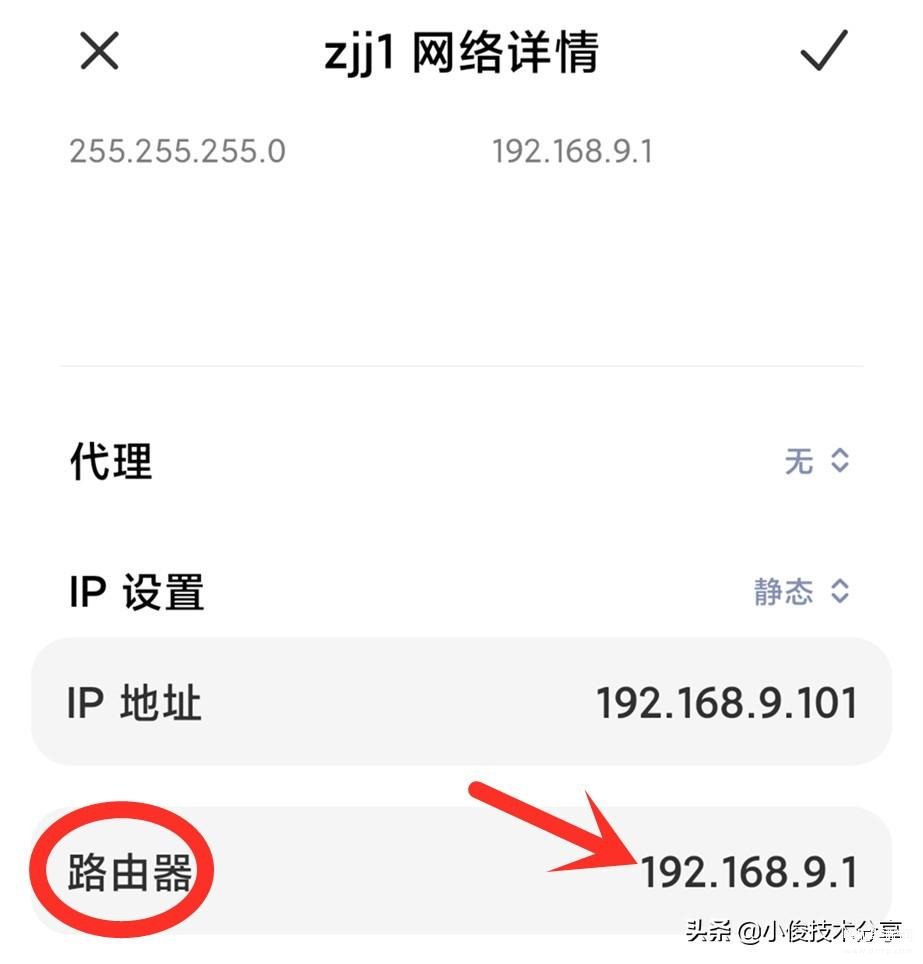Edit the router value 192.168.9.1
The image size is (923, 964).
coord(749,872)
